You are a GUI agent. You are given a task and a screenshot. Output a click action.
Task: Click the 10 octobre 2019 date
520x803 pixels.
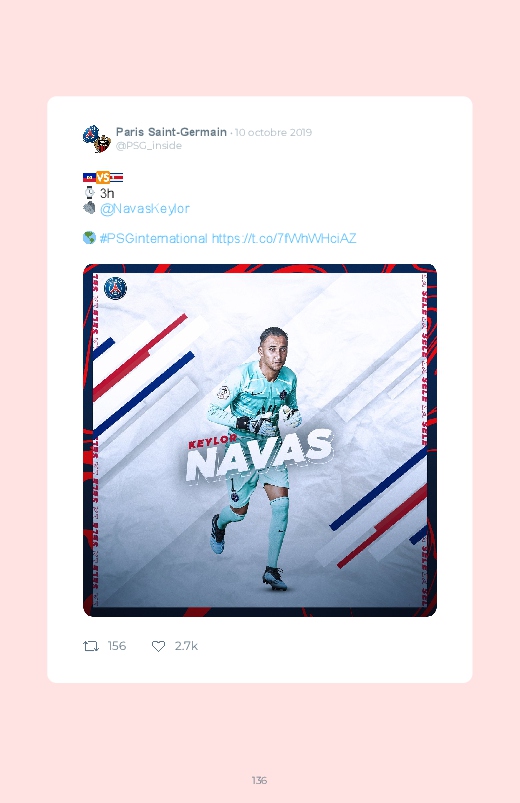coord(273,133)
